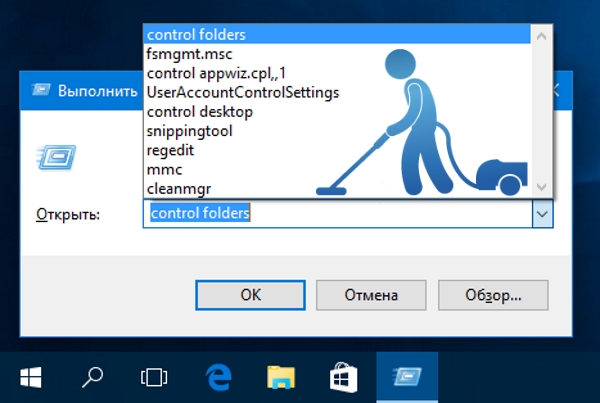Choose 'regedit' from the dropdown
Image resolution: width=600 pixels, height=403 pixels.
coord(170,150)
